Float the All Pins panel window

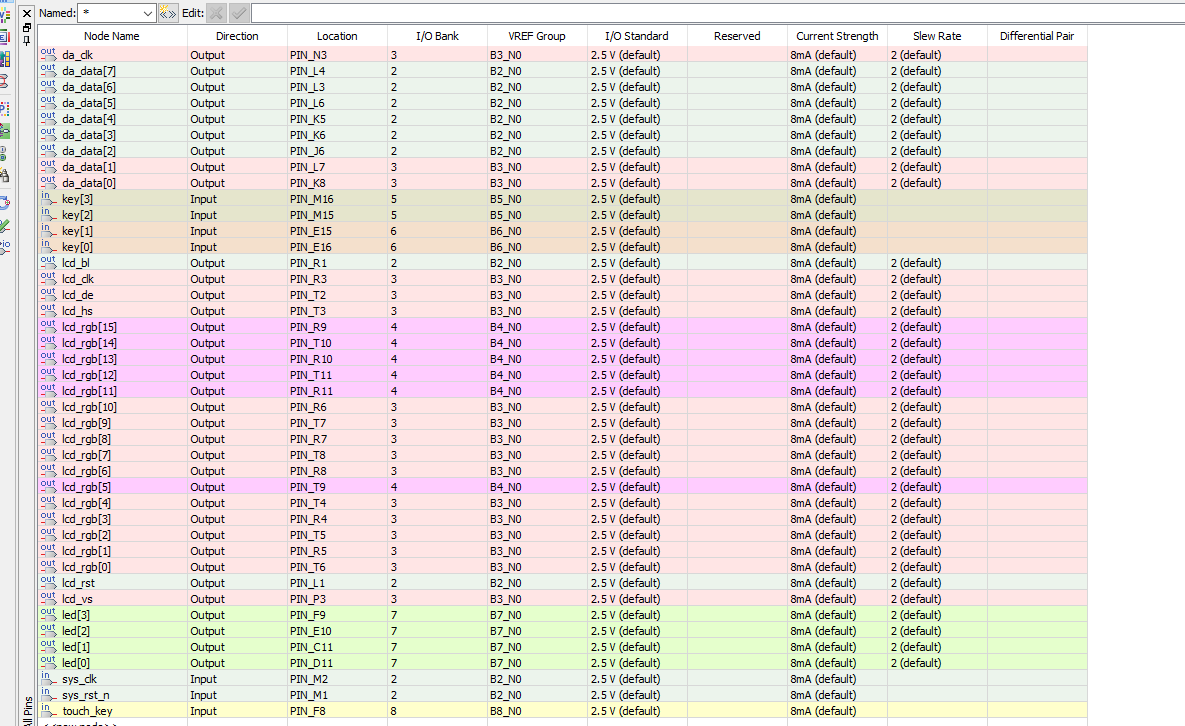tap(26, 27)
